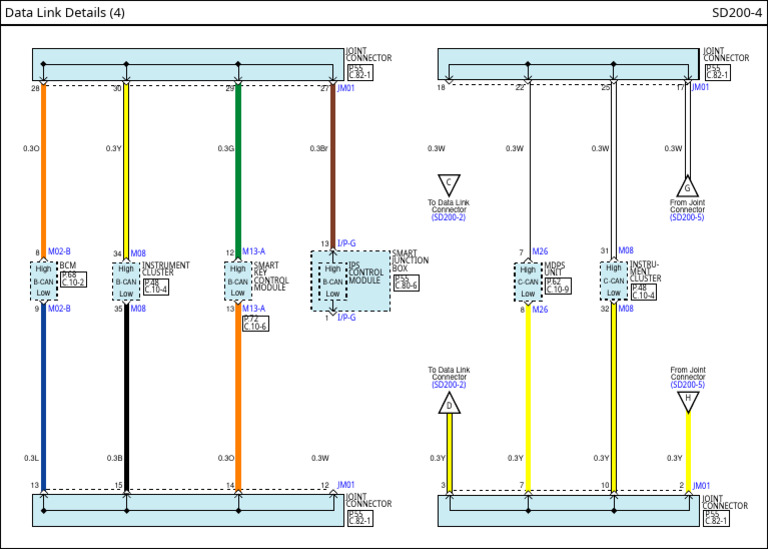Click the SMART JUNCTION BOX label
This screenshot has height=549, width=768.
410,261
